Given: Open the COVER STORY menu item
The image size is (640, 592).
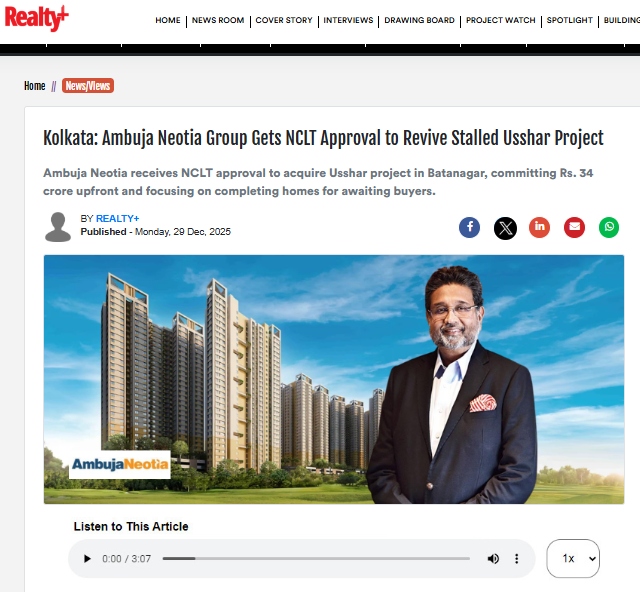Looking at the screenshot, I should (x=284, y=20).
